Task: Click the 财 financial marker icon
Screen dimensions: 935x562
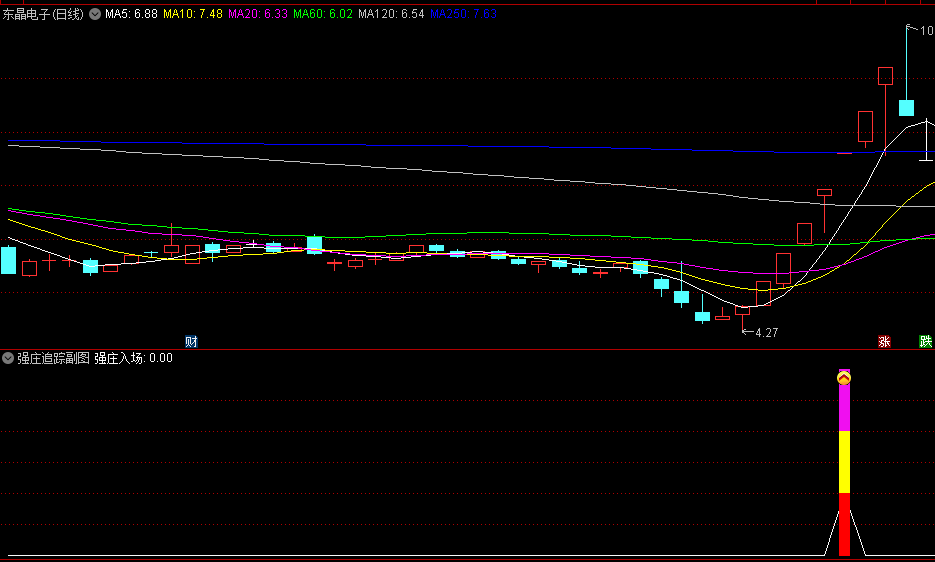Action: point(191,341)
